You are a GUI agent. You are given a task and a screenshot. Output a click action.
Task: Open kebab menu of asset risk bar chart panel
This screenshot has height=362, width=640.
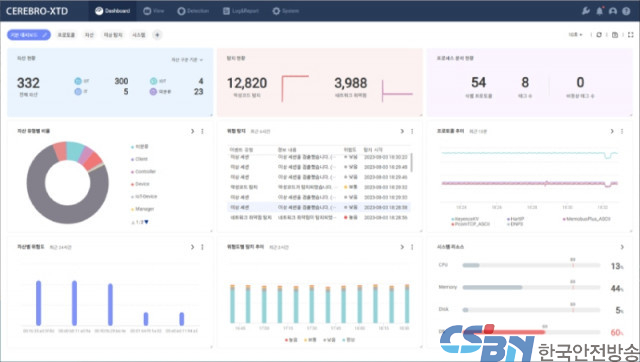[x=202, y=247]
